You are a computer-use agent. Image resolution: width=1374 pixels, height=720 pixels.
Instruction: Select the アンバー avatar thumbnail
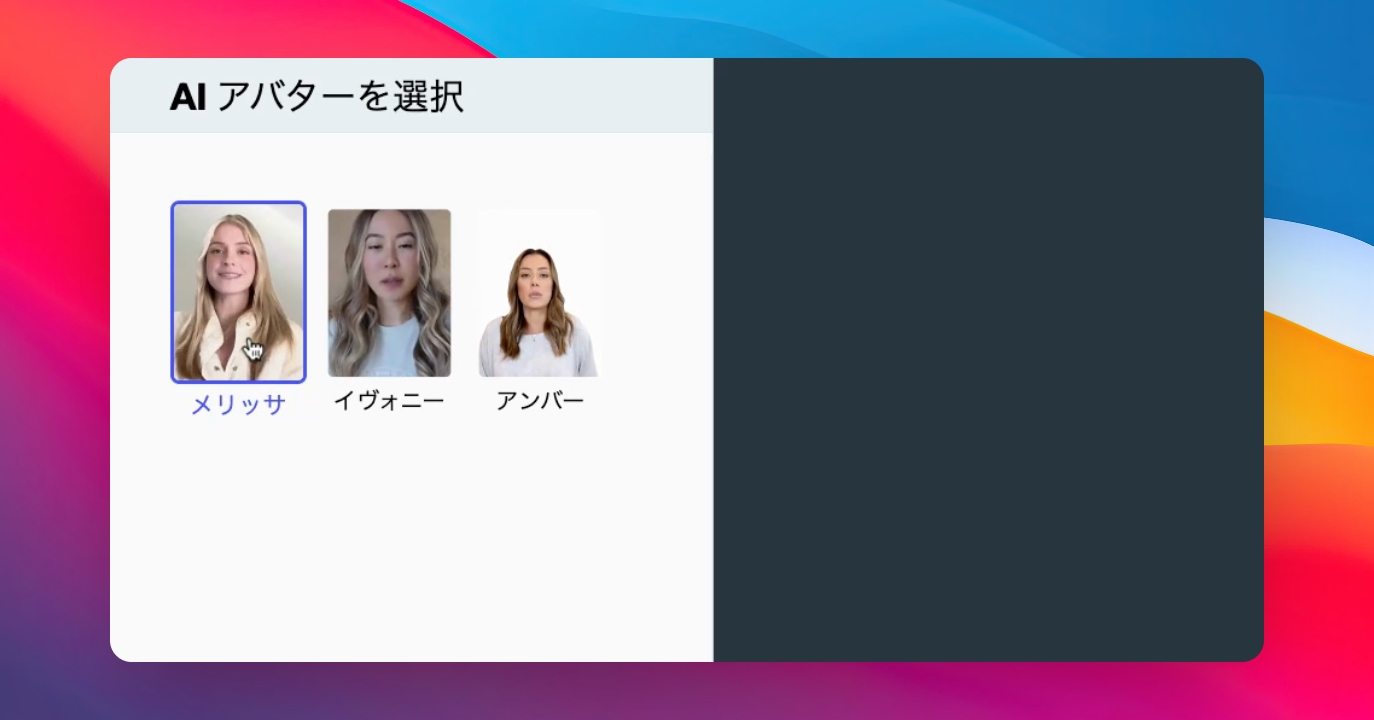[538, 292]
